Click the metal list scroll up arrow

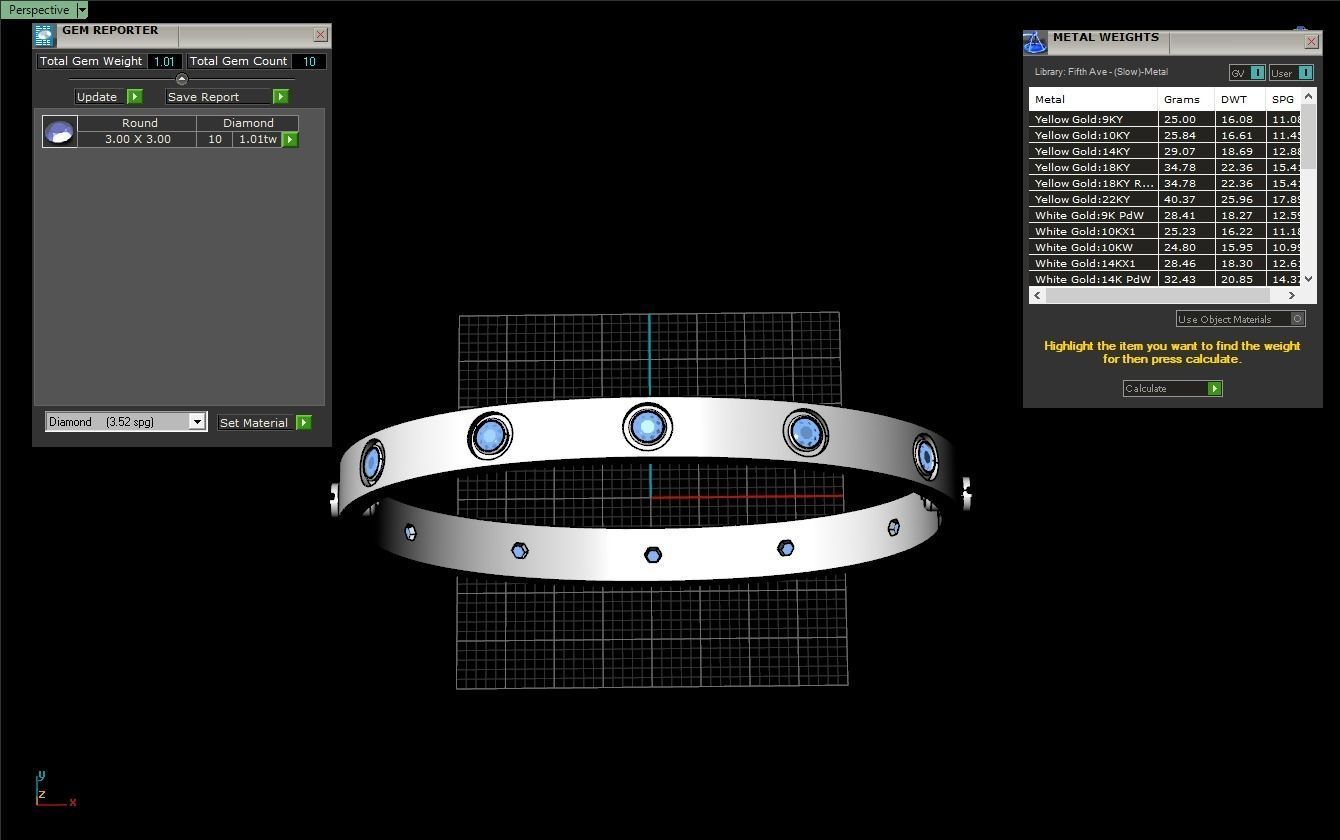1308,96
